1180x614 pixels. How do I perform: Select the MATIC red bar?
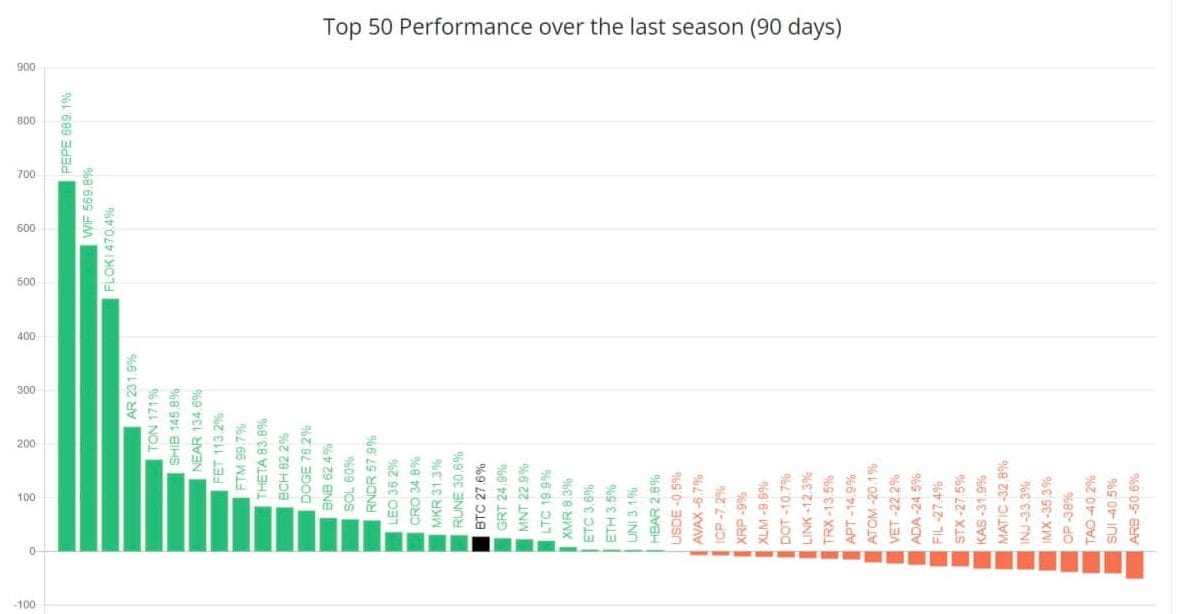(1003, 560)
